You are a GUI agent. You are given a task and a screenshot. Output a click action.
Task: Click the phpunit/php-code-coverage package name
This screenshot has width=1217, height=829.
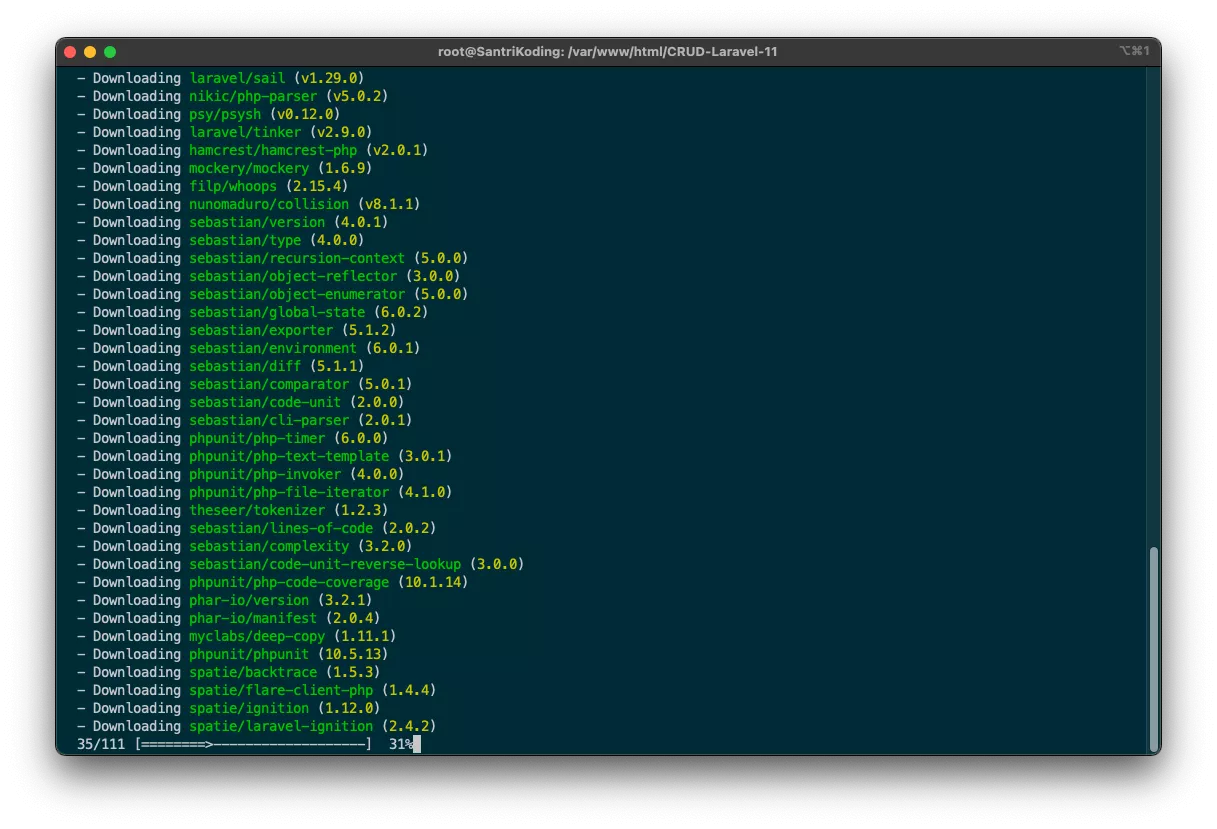pyautogui.click(x=289, y=582)
